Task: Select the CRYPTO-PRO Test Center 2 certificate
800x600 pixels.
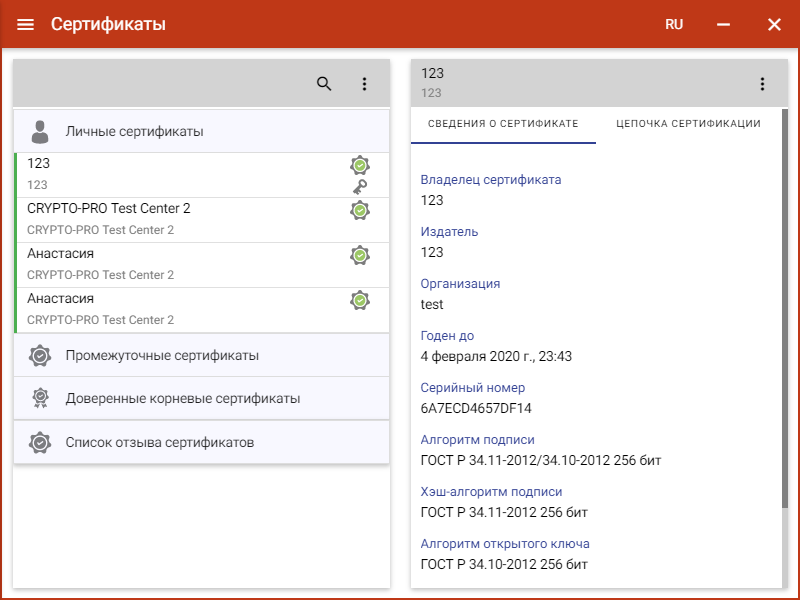Action: click(x=180, y=219)
